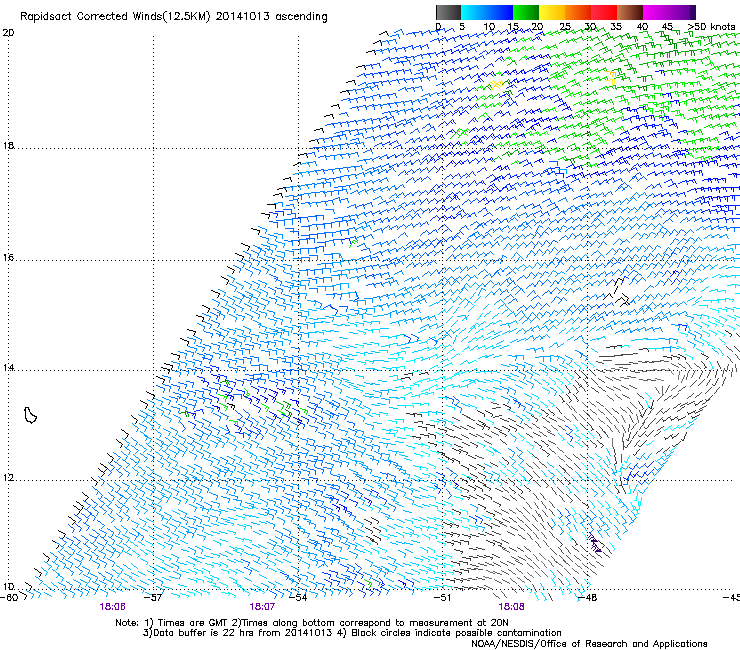
Task: Click the title 'Rapidsact Corrected Winds(12.5KM) 20141013 ascending'
Action: click(174, 16)
